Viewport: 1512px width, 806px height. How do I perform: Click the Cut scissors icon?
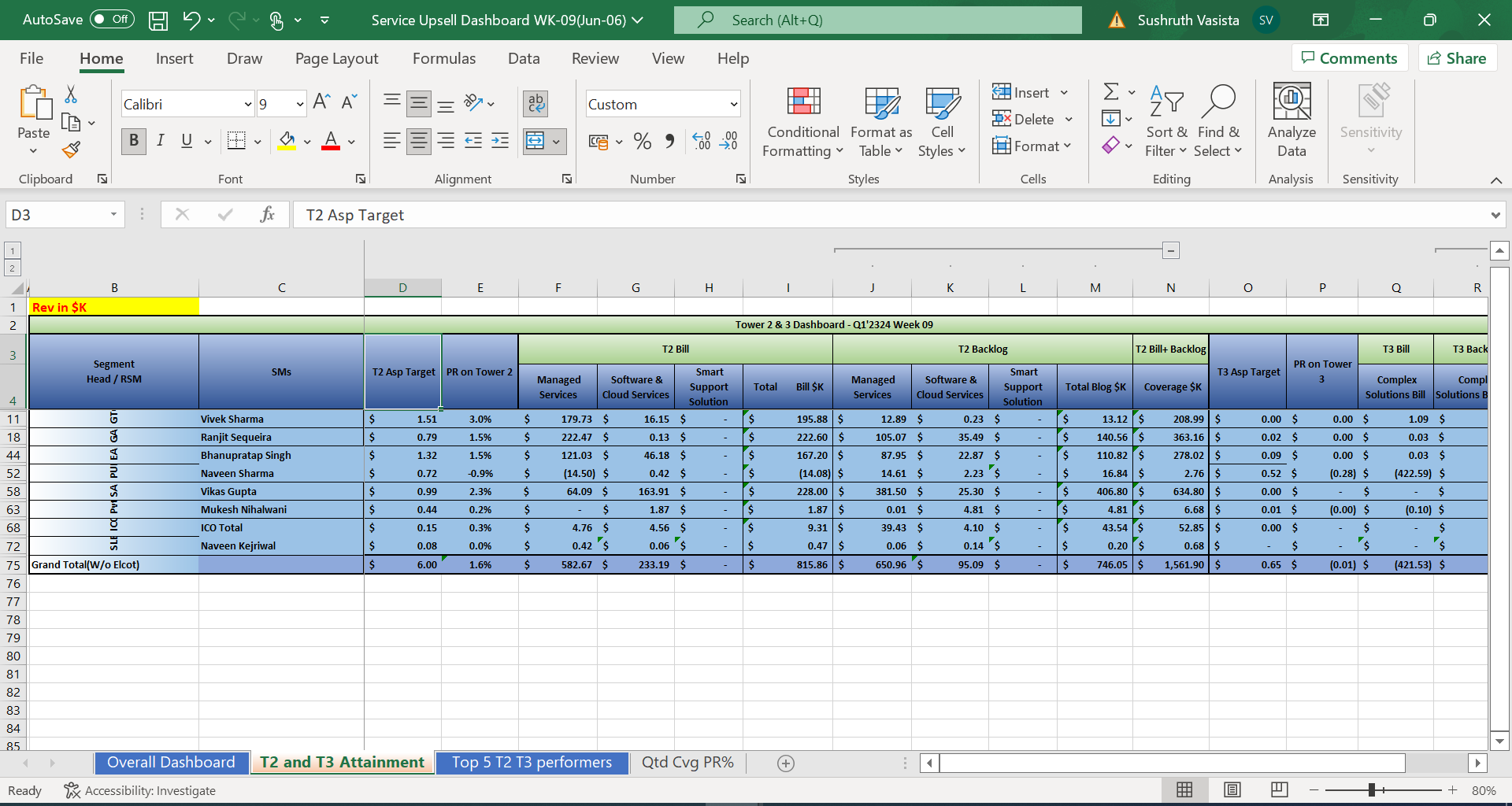(x=71, y=95)
